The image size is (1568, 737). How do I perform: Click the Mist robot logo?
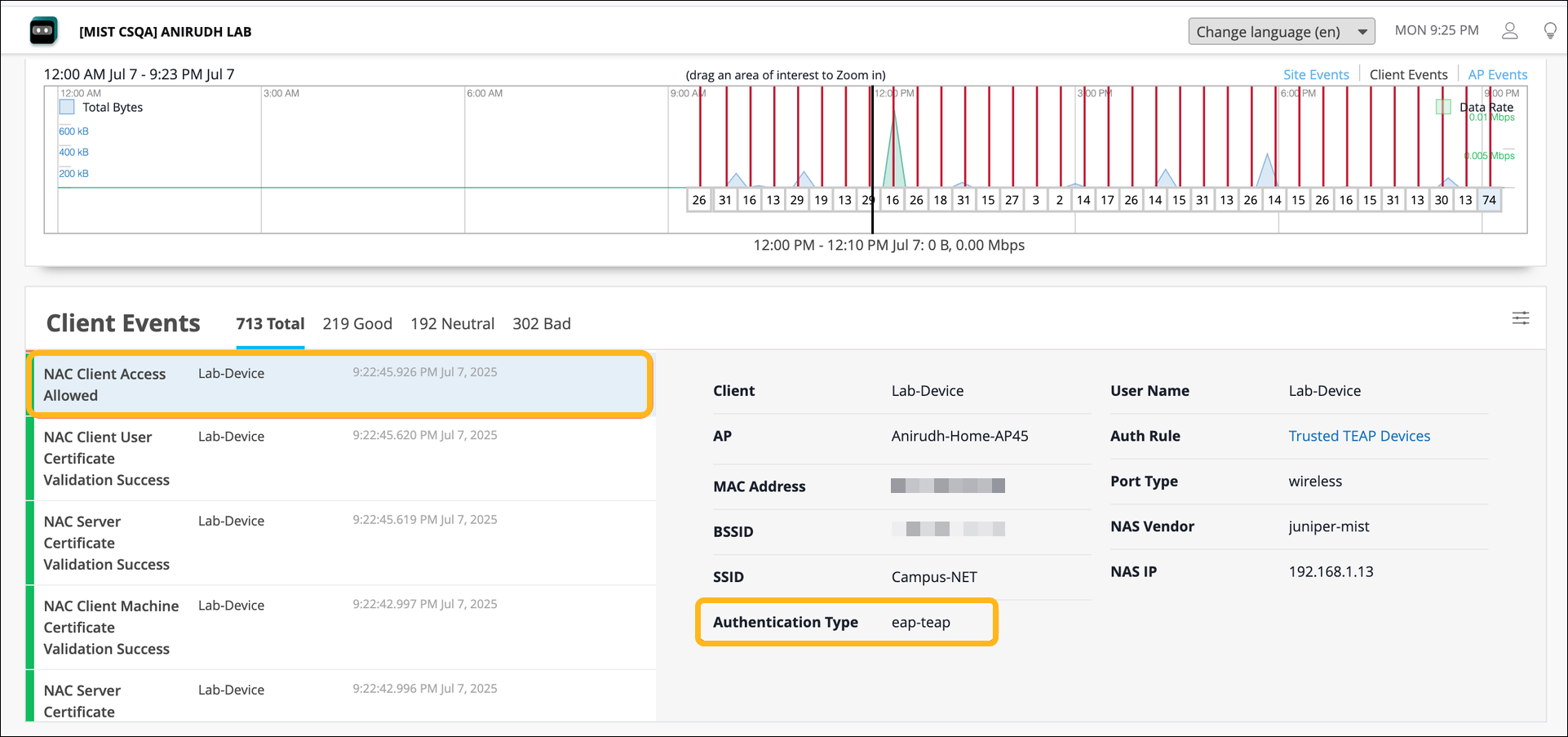[x=42, y=30]
